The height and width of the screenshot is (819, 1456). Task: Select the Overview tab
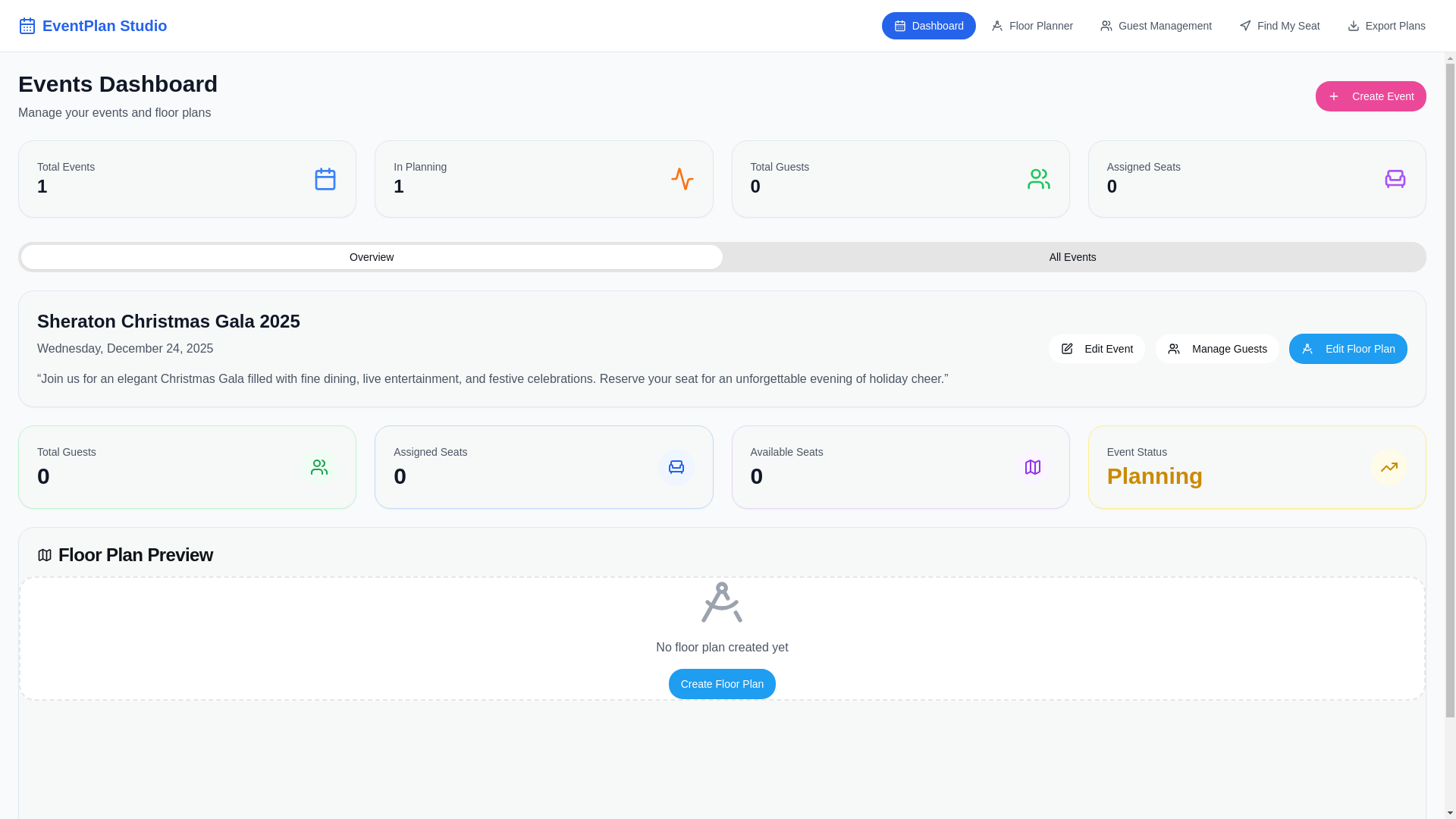[372, 257]
